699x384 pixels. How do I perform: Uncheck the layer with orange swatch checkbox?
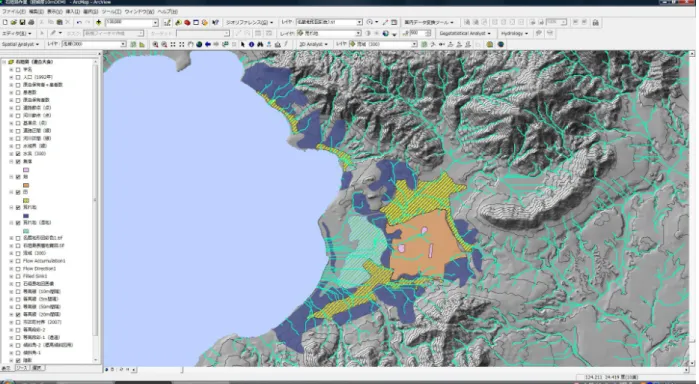[18, 177]
